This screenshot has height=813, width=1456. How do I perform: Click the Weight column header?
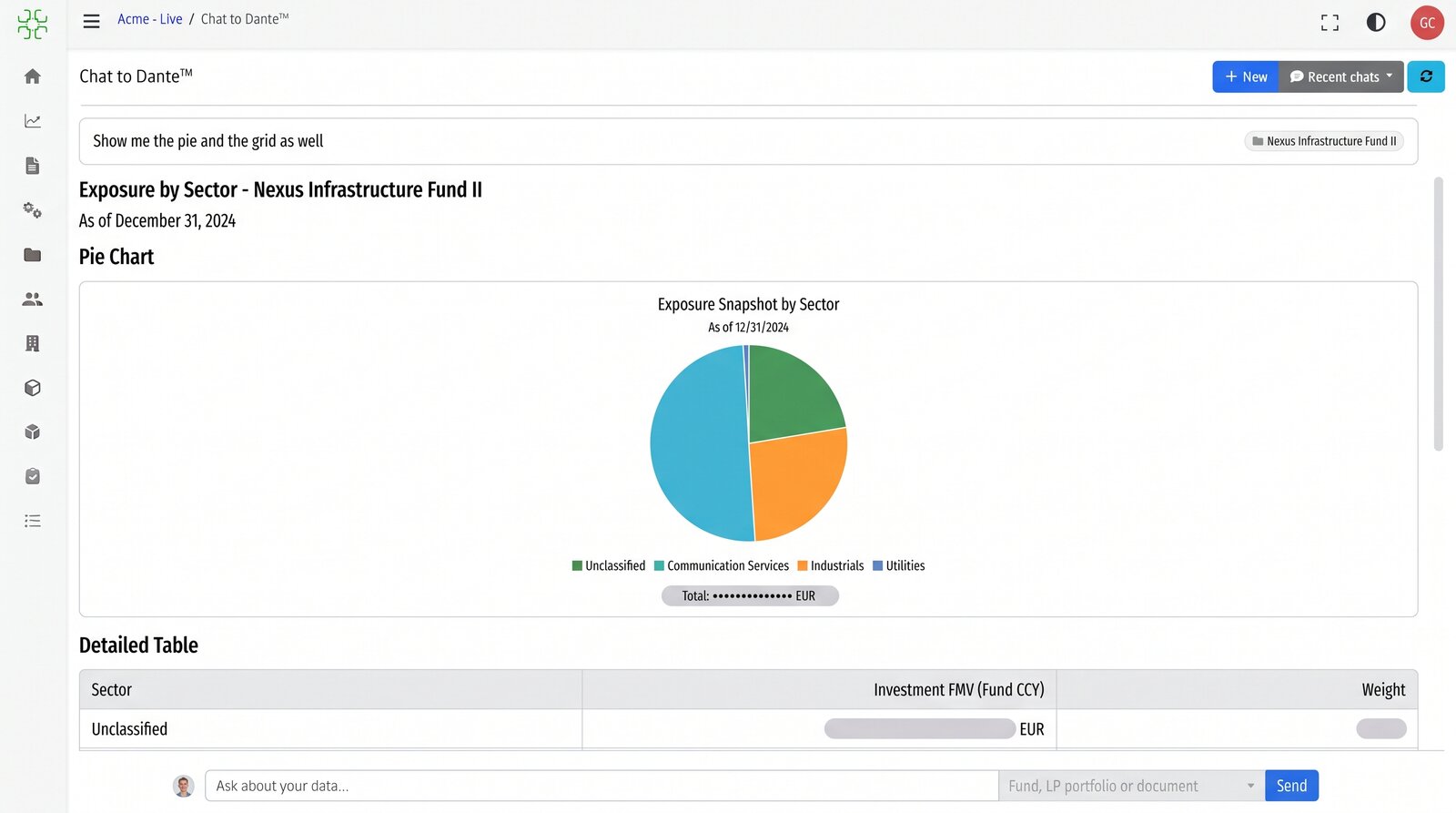coord(1237,690)
